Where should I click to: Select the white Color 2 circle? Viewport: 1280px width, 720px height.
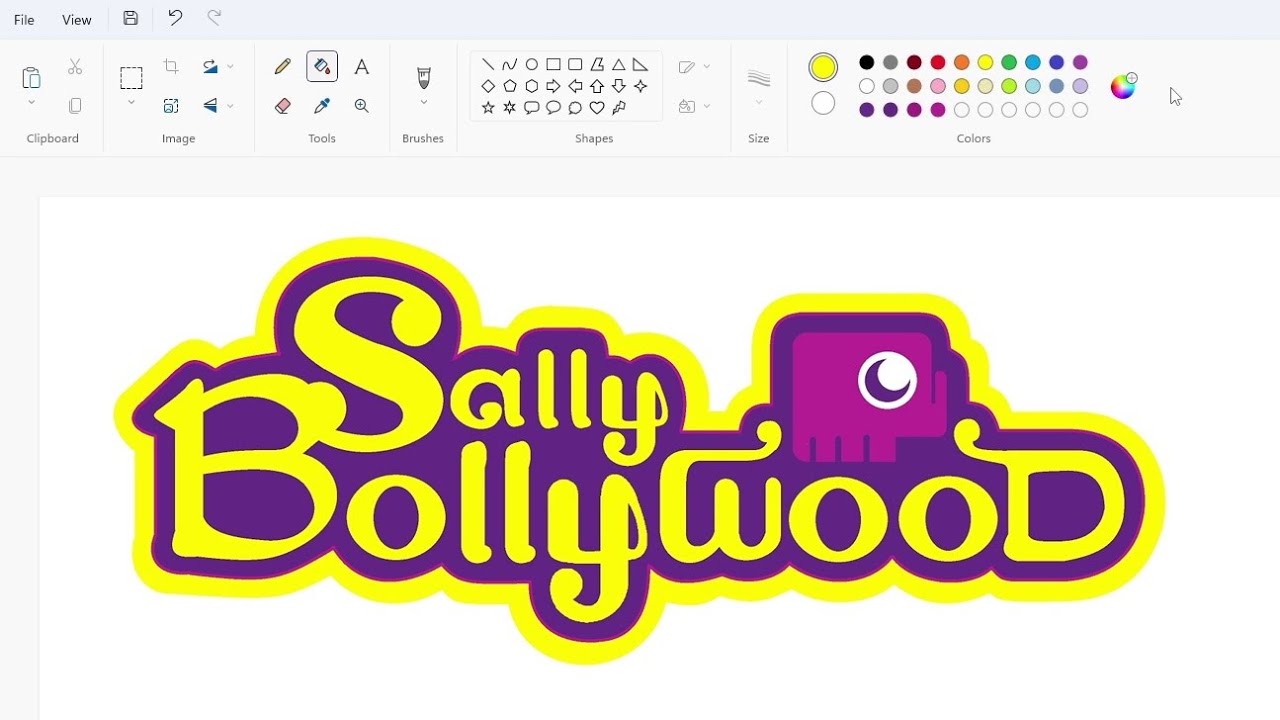(x=823, y=103)
